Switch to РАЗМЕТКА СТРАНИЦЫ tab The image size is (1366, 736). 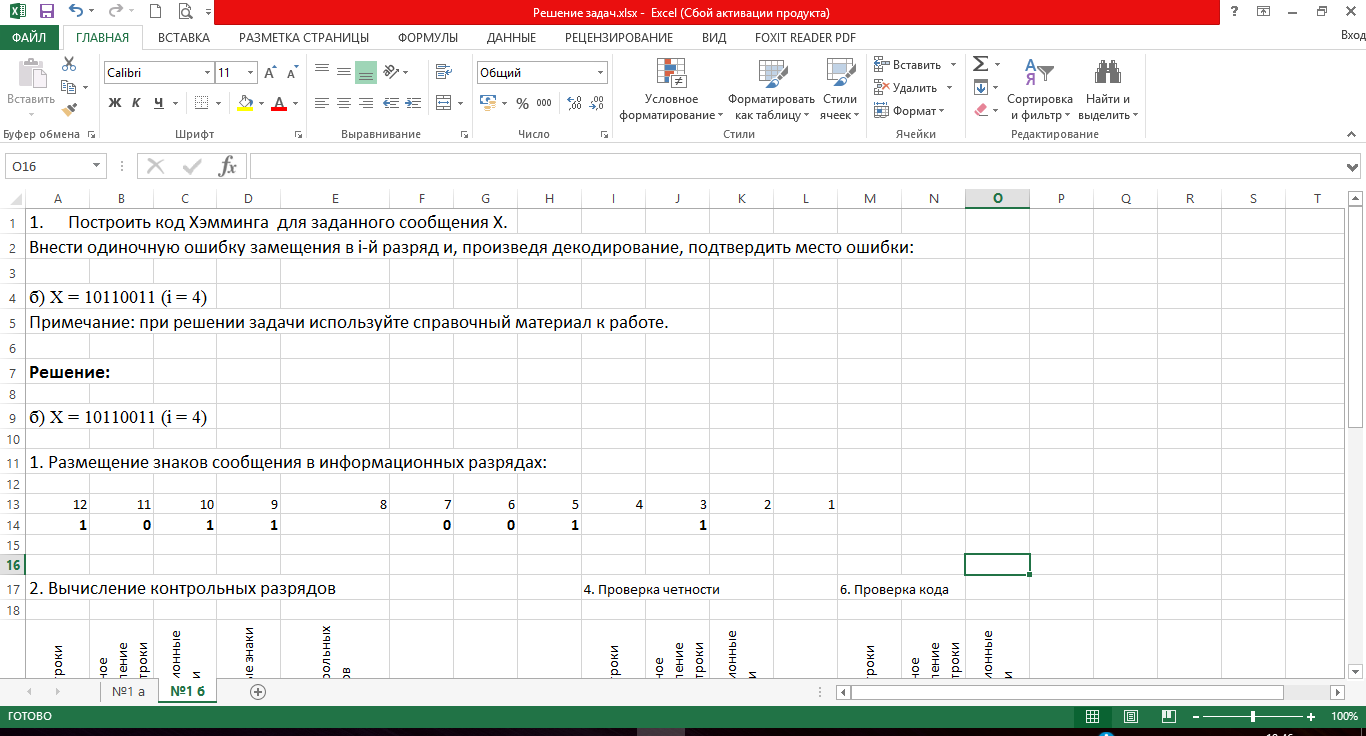[304, 37]
